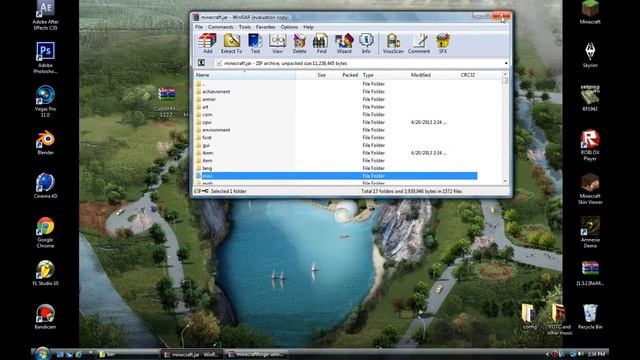
Task: Click the Find toolbar icon
Action: (x=321, y=43)
